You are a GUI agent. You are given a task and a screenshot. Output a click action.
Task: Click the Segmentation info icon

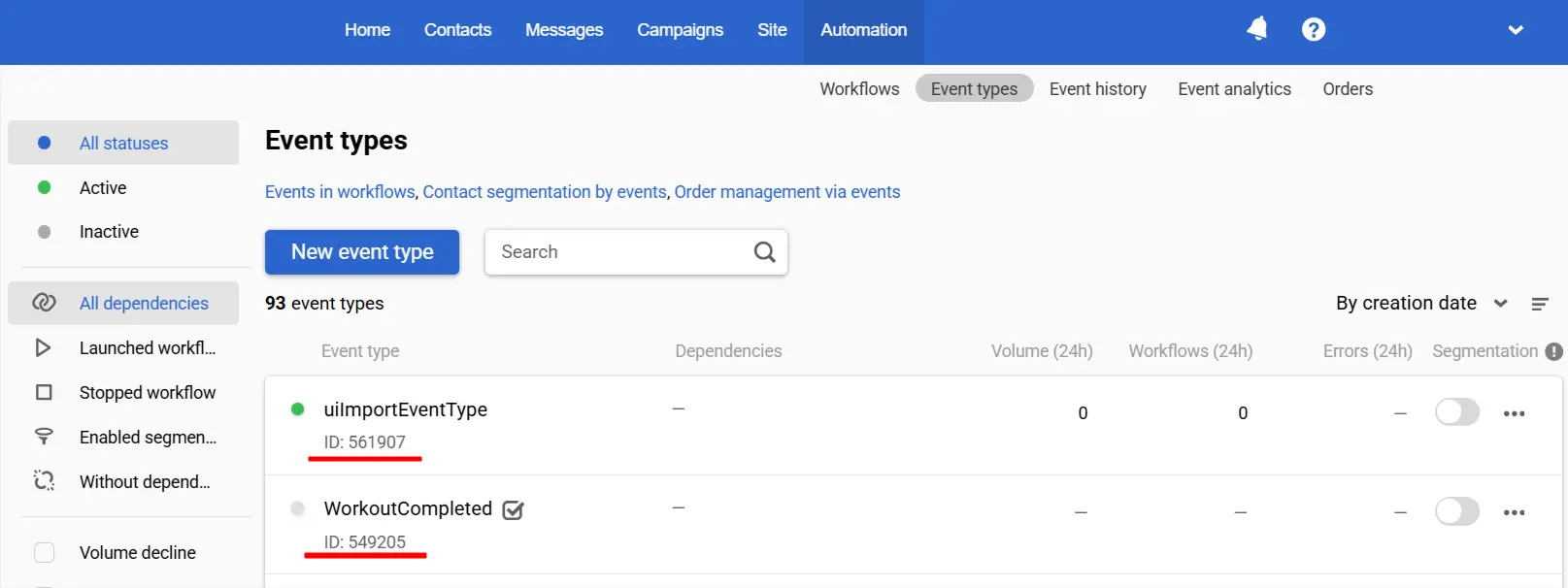point(1553,351)
